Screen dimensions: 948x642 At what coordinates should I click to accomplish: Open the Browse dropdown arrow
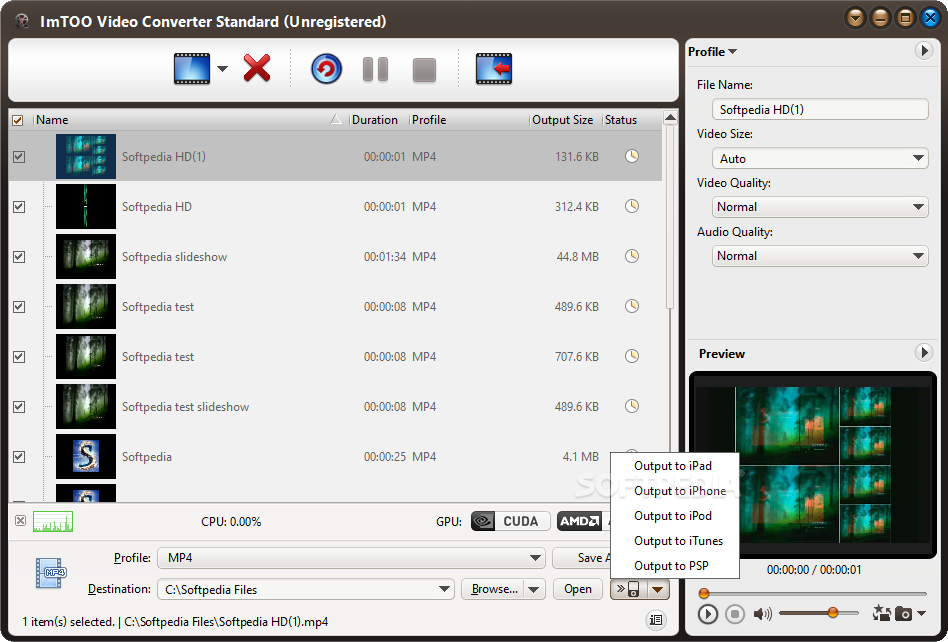534,589
